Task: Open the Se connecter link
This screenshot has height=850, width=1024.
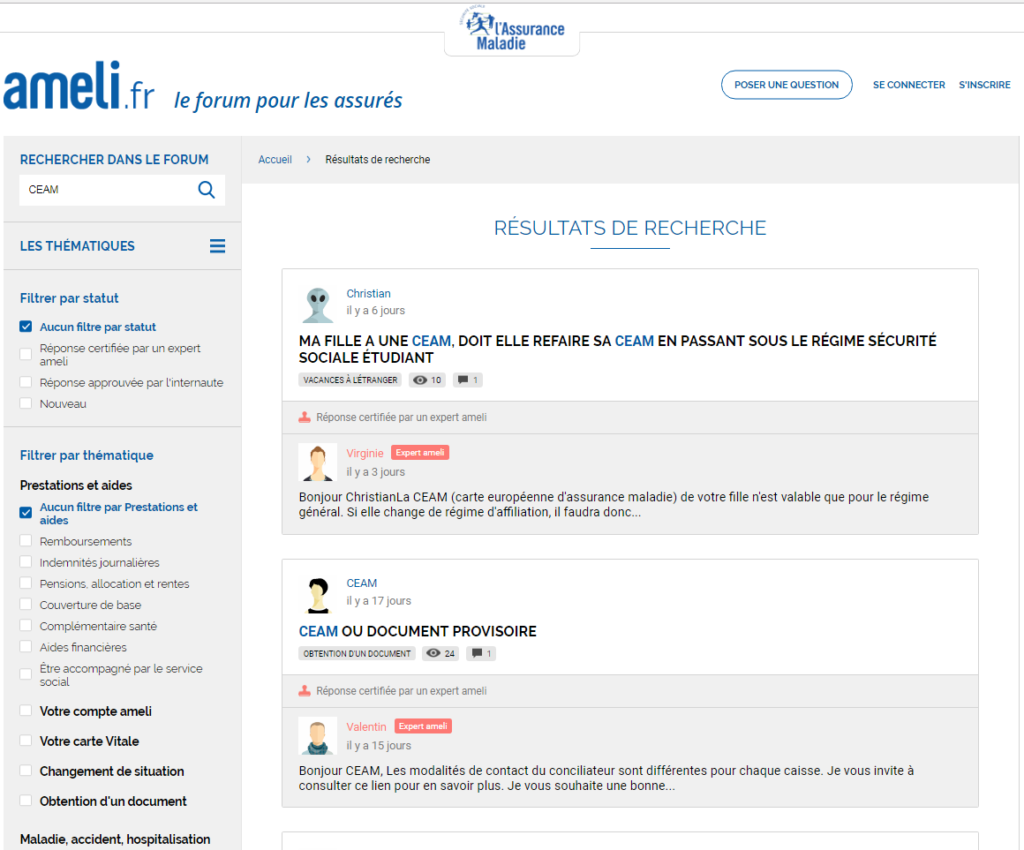Action: [x=908, y=85]
